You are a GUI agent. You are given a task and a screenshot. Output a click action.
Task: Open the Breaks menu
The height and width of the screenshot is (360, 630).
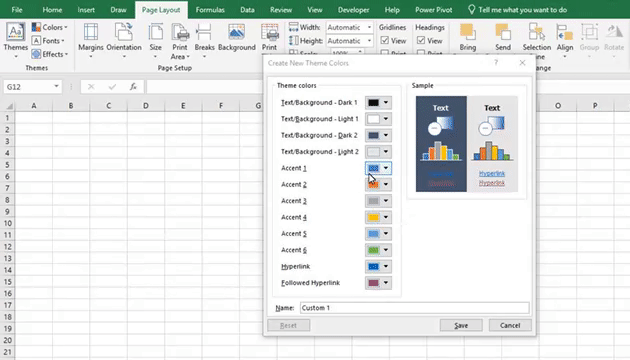click(x=205, y=41)
